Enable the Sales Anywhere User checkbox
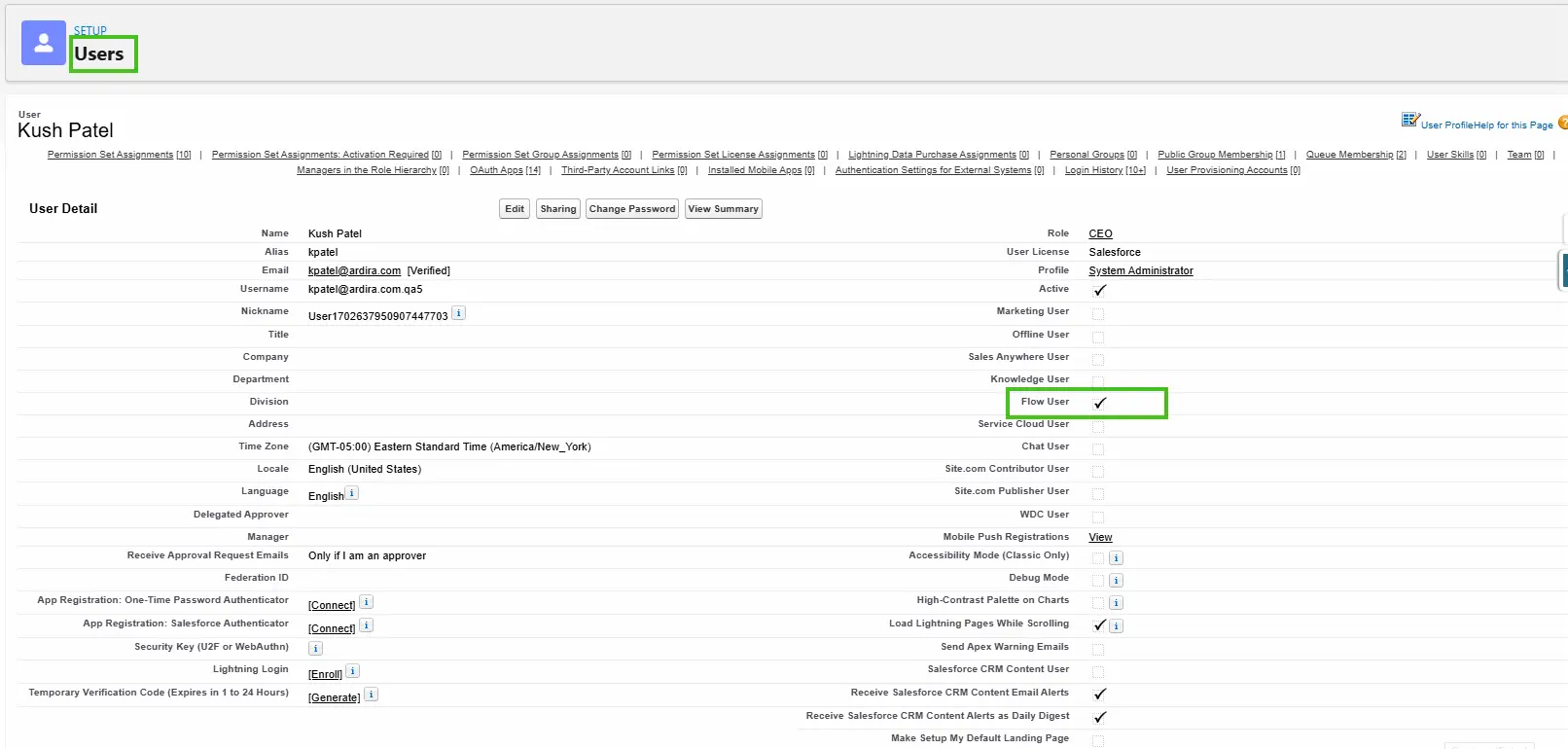The image size is (1568, 749). [x=1098, y=360]
